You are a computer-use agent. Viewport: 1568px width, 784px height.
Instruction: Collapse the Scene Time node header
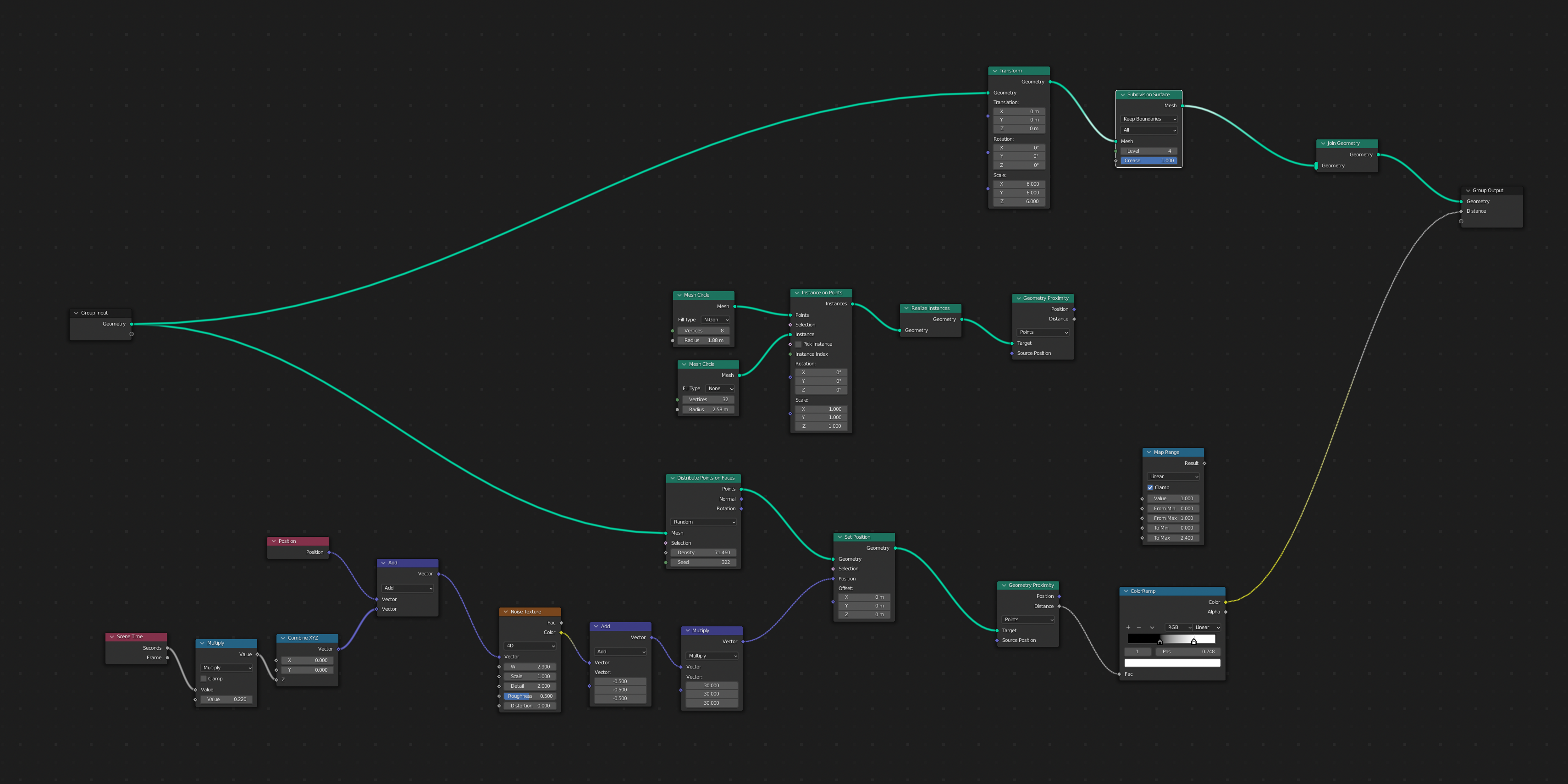[x=113, y=636]
